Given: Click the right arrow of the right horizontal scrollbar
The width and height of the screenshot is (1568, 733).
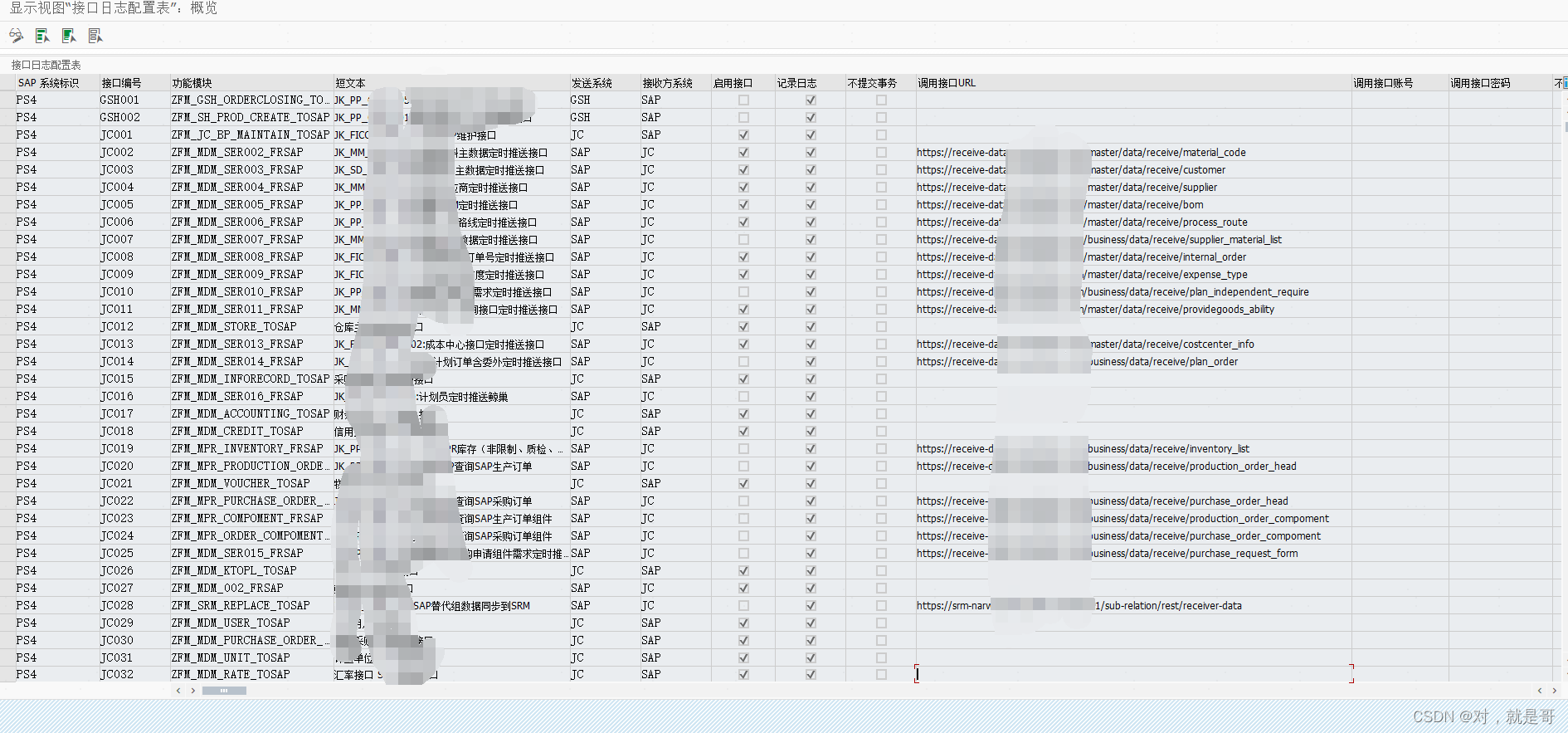Looking at the screenshot, I should tap(1555, 691).
